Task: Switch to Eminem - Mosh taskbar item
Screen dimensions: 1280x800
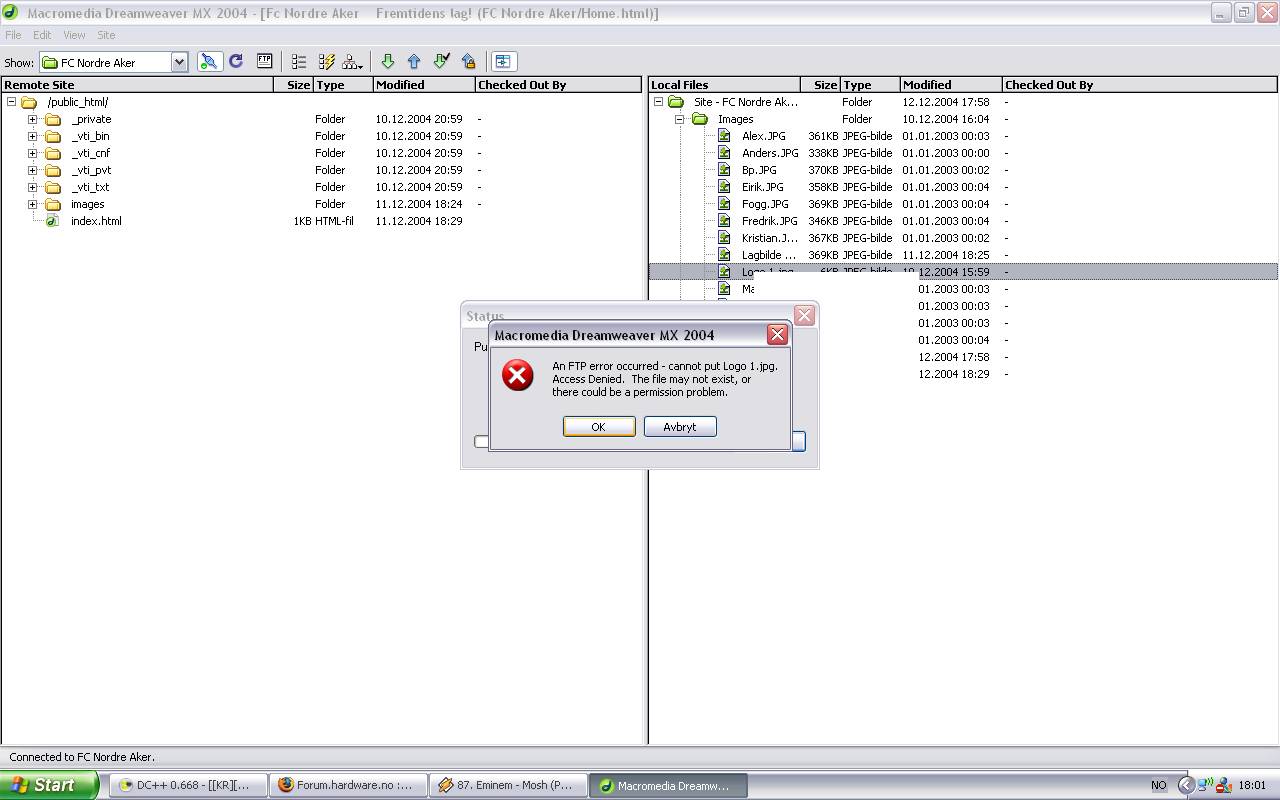Action: click(507, 785)
